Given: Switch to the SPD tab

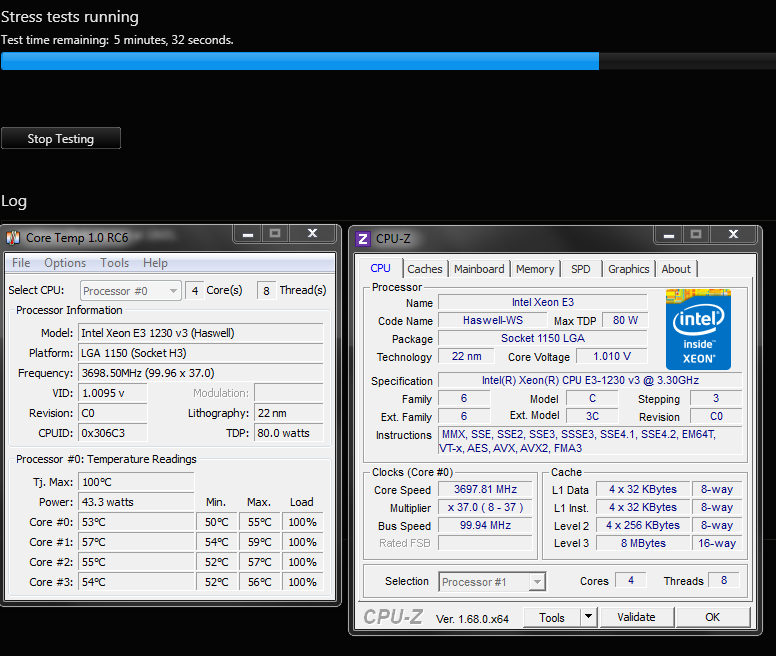Looking at the screenshot, I should pos(581,269).
